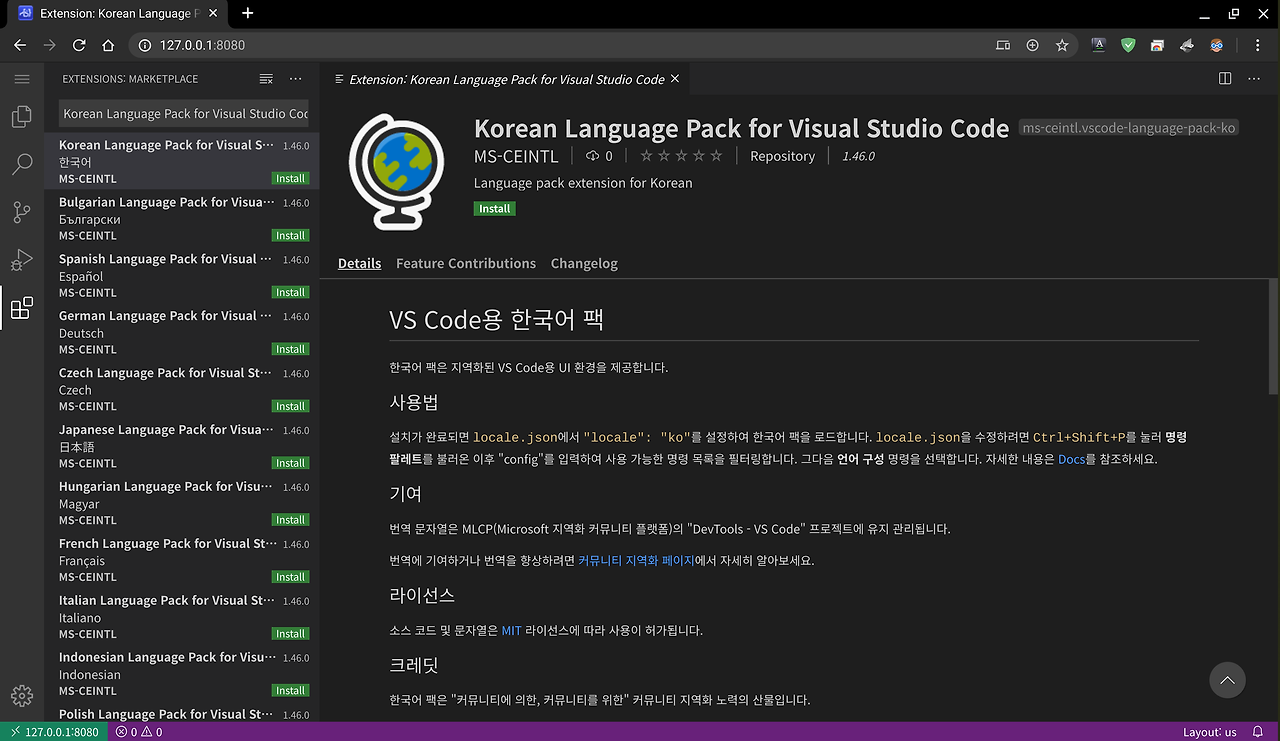Click the install count cloud icon
The image size is (1280, 741).
[592, 156]
